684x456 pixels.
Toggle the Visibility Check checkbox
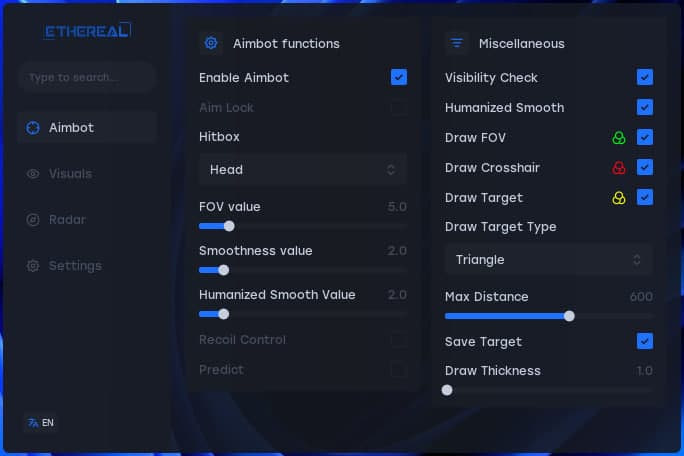[x=645, y=77]
